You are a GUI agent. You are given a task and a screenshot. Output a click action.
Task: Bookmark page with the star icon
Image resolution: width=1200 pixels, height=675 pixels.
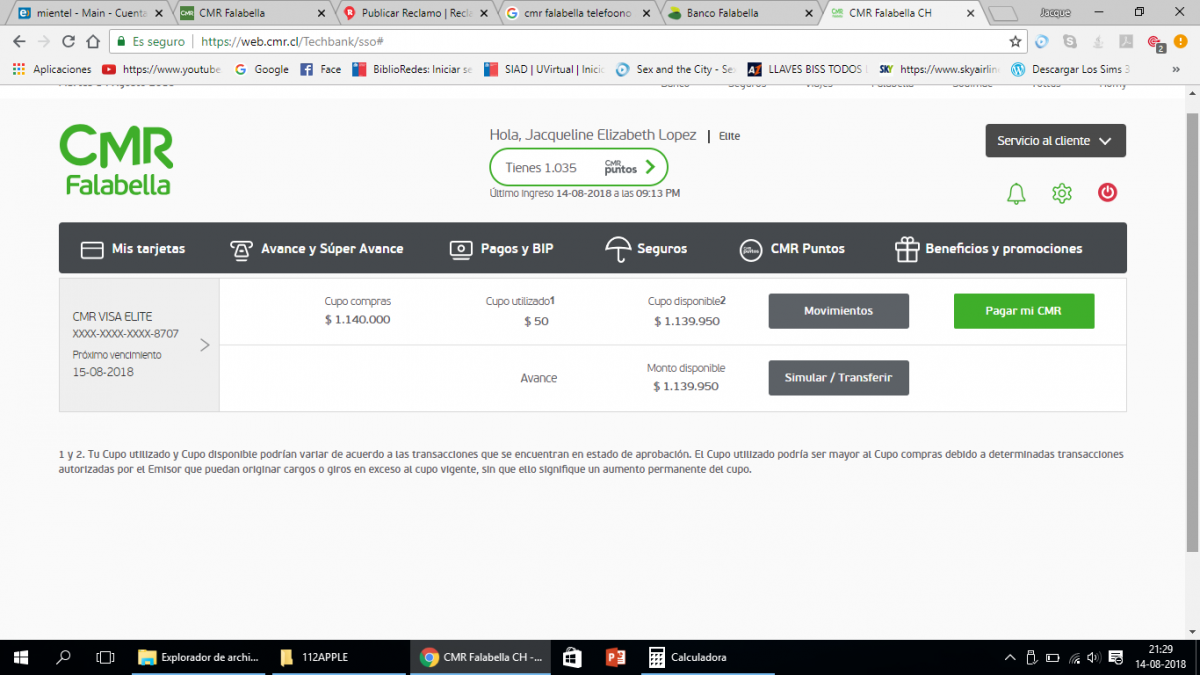(x=1015, y=42)
